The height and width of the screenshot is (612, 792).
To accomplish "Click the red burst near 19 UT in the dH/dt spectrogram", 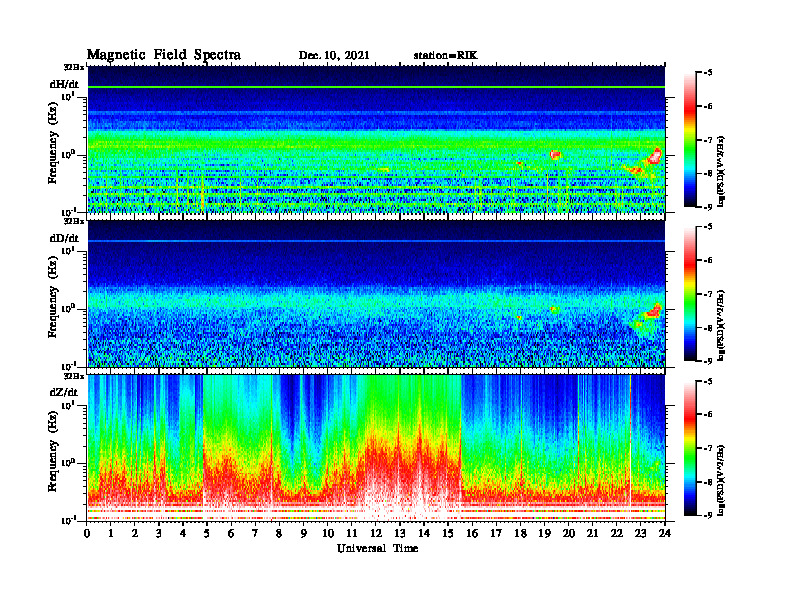I will point(555,155).
